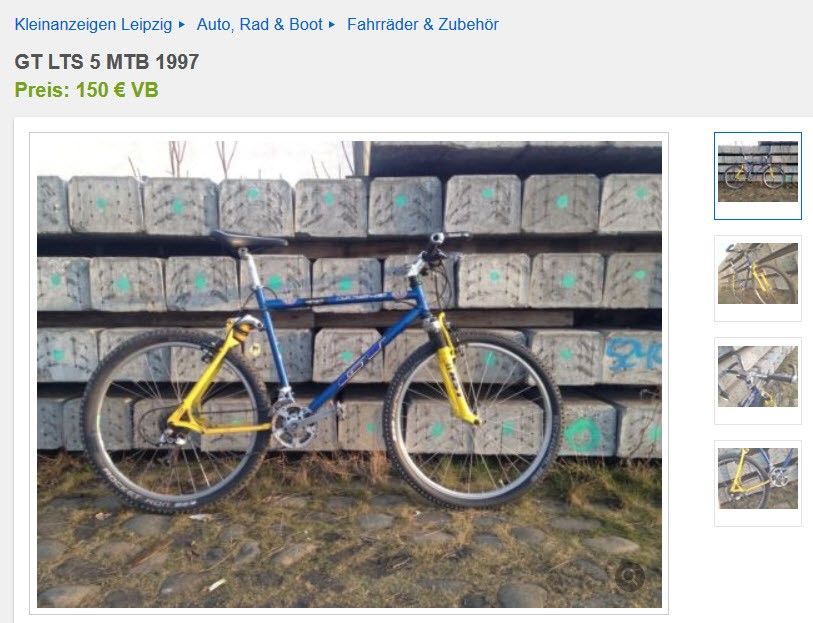
Task: Select the first thumbnail showing the full bike
Action: [758, 176]
